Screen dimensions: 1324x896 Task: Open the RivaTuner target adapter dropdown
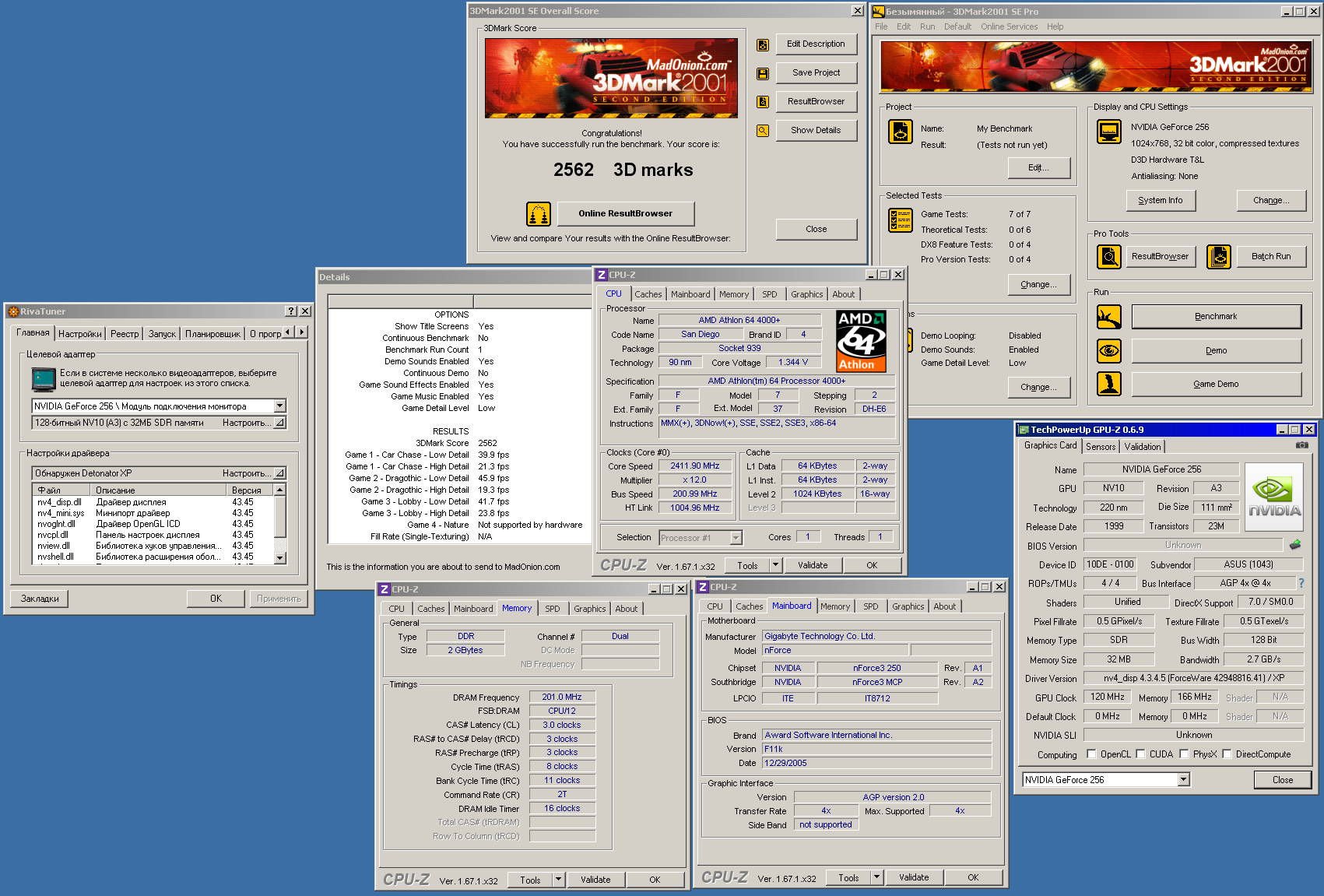[280, 406]
